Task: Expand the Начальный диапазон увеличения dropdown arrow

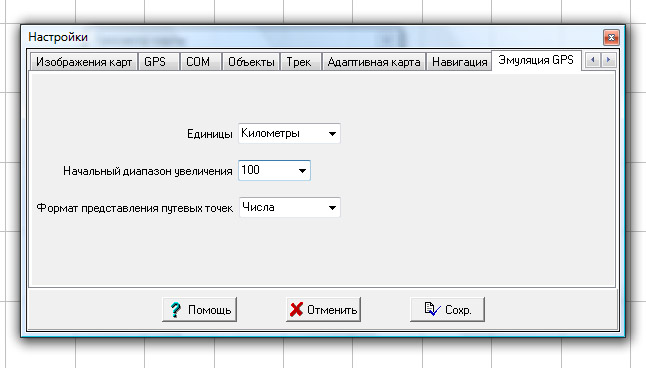Action: 302,171
